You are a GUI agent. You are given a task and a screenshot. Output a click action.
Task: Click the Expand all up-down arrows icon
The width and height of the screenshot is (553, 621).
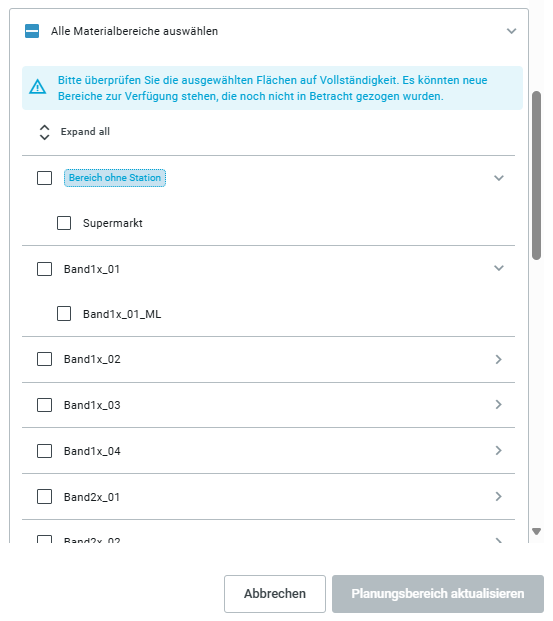(x=44, y=132)
